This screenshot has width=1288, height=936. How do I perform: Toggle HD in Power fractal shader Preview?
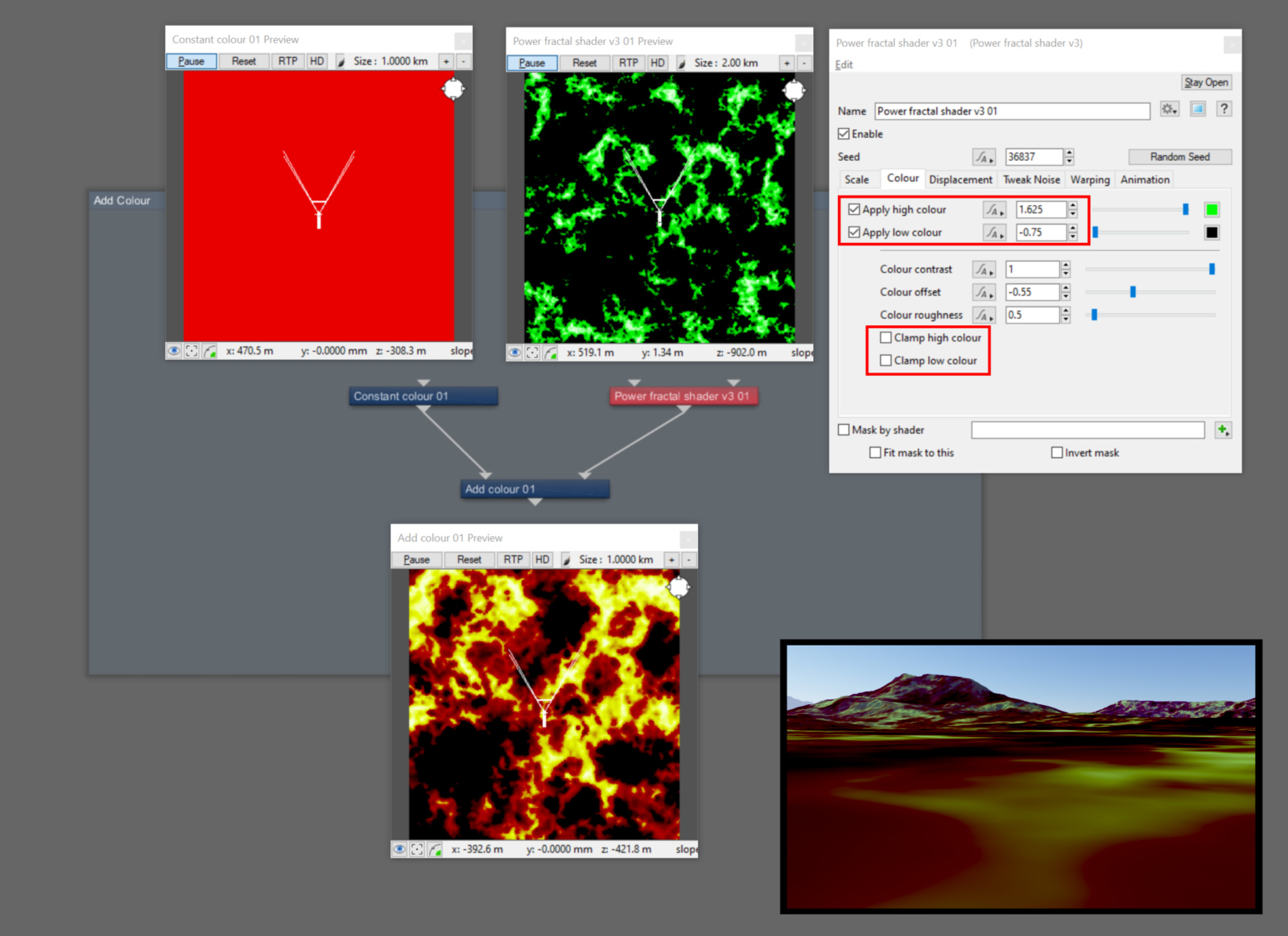(x=658, y=63)
